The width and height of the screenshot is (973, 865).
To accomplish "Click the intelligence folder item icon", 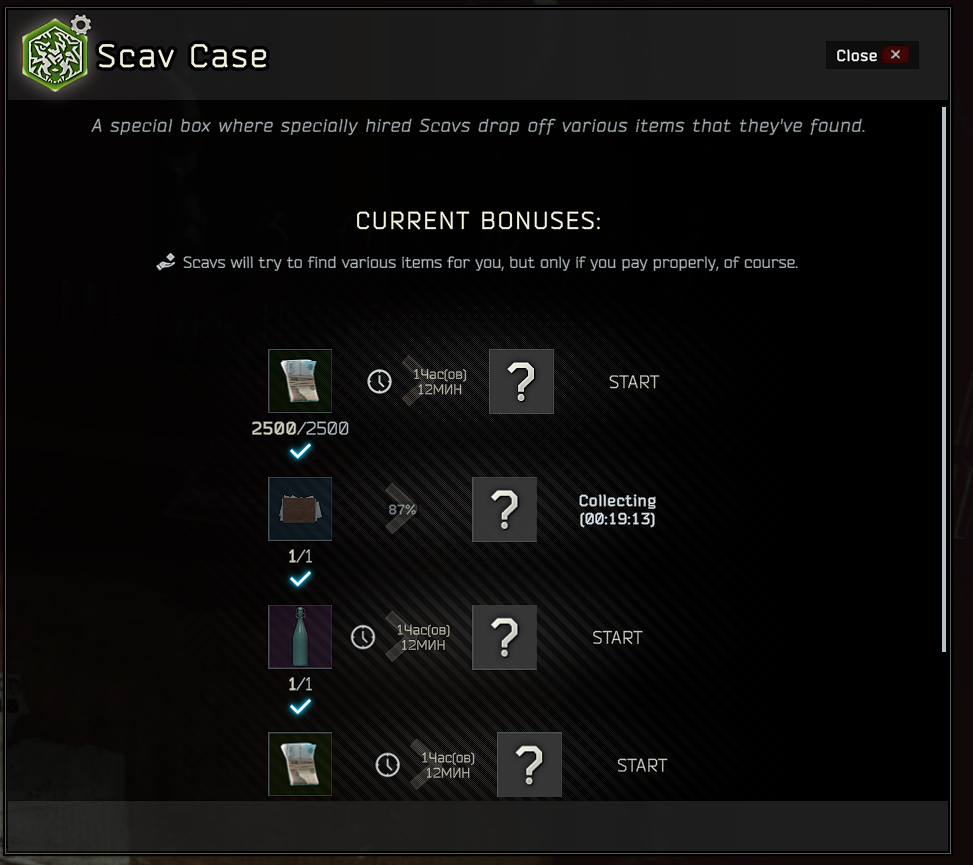I will [300, 509].
